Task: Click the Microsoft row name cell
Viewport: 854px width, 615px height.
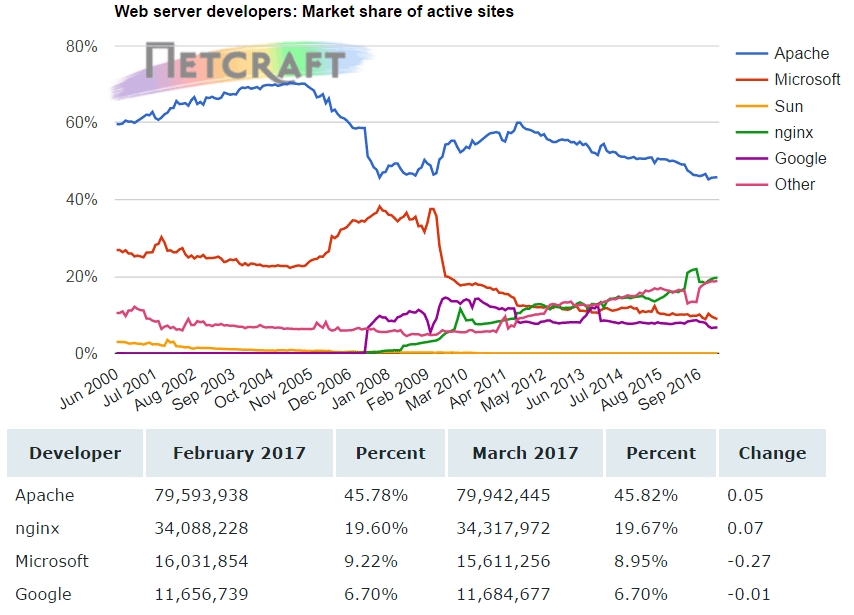Action: point(52,561)
